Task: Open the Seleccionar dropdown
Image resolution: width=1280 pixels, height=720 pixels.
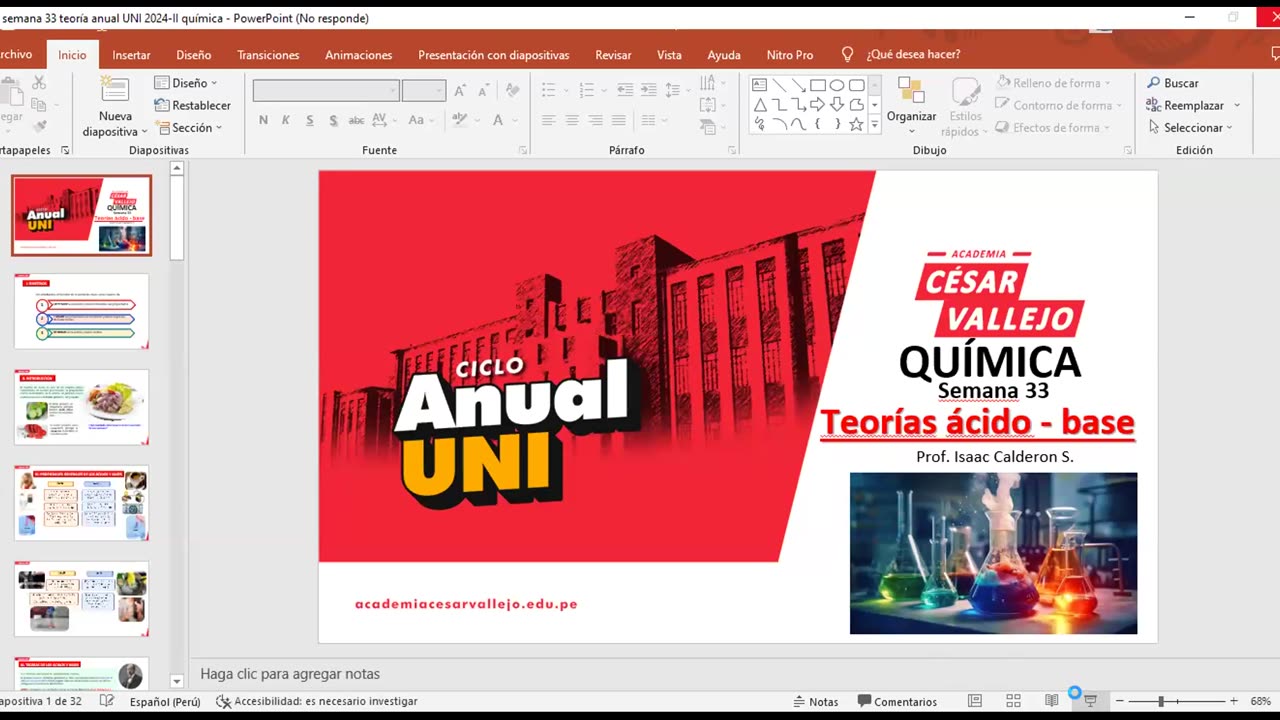Action: (1190, 128)
